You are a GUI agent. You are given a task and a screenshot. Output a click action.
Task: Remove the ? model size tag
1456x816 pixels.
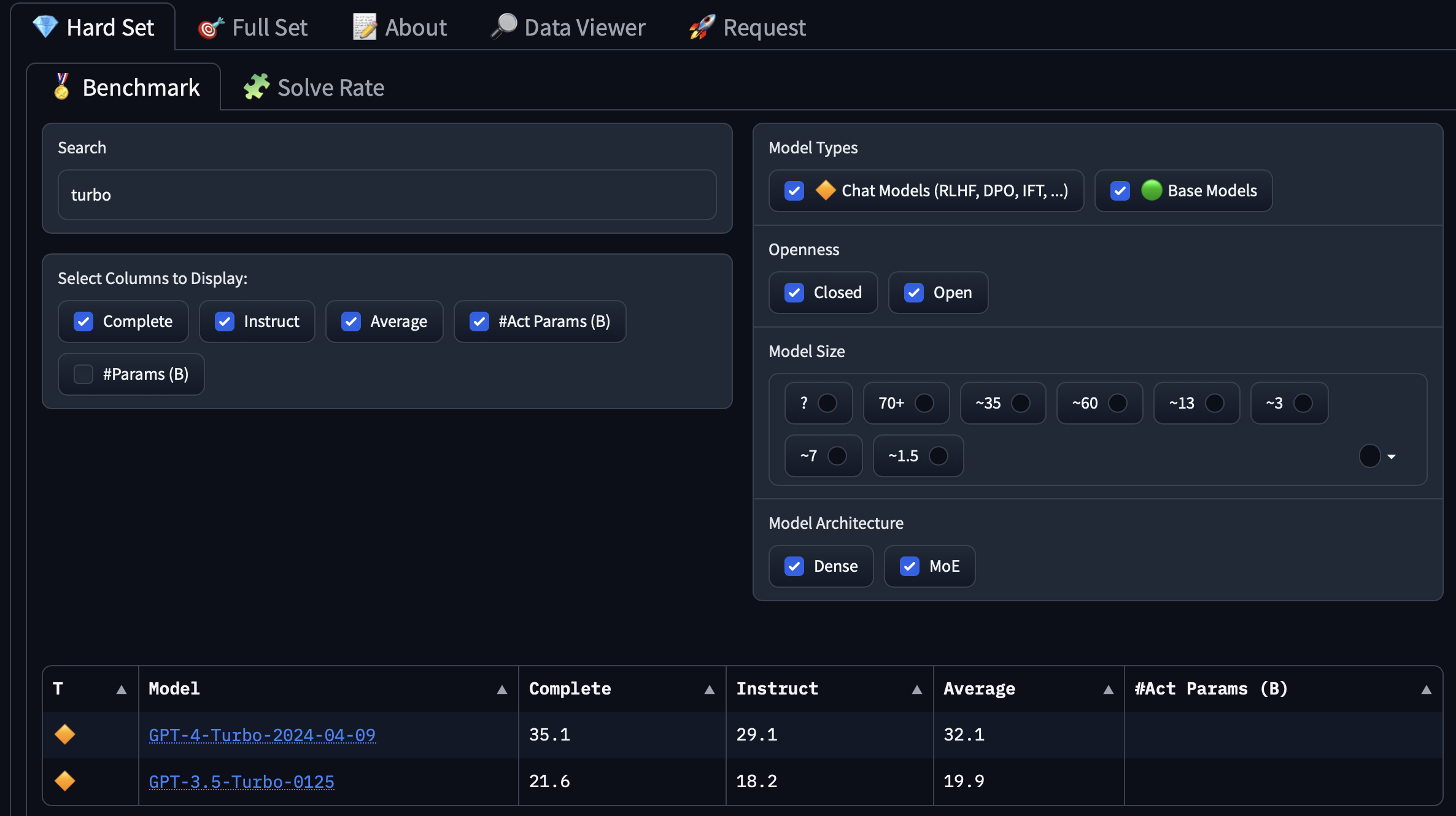(x=827, y=403)
